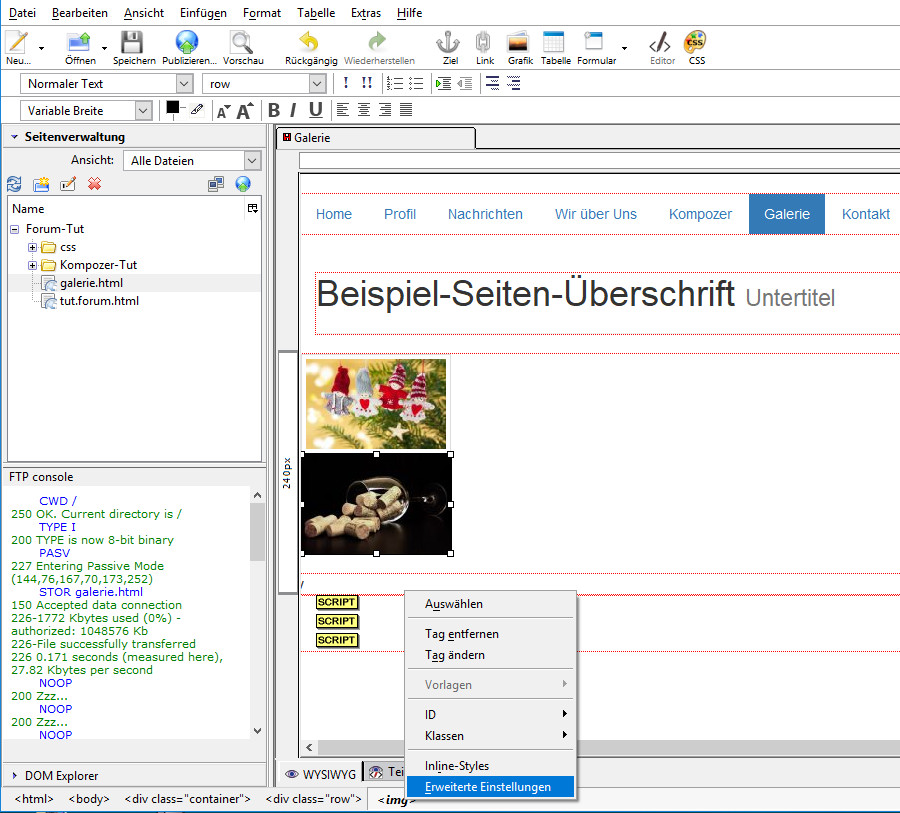Toggle bold formatting
The height and width of the screenshot is (813, 900).
point(274,110)
